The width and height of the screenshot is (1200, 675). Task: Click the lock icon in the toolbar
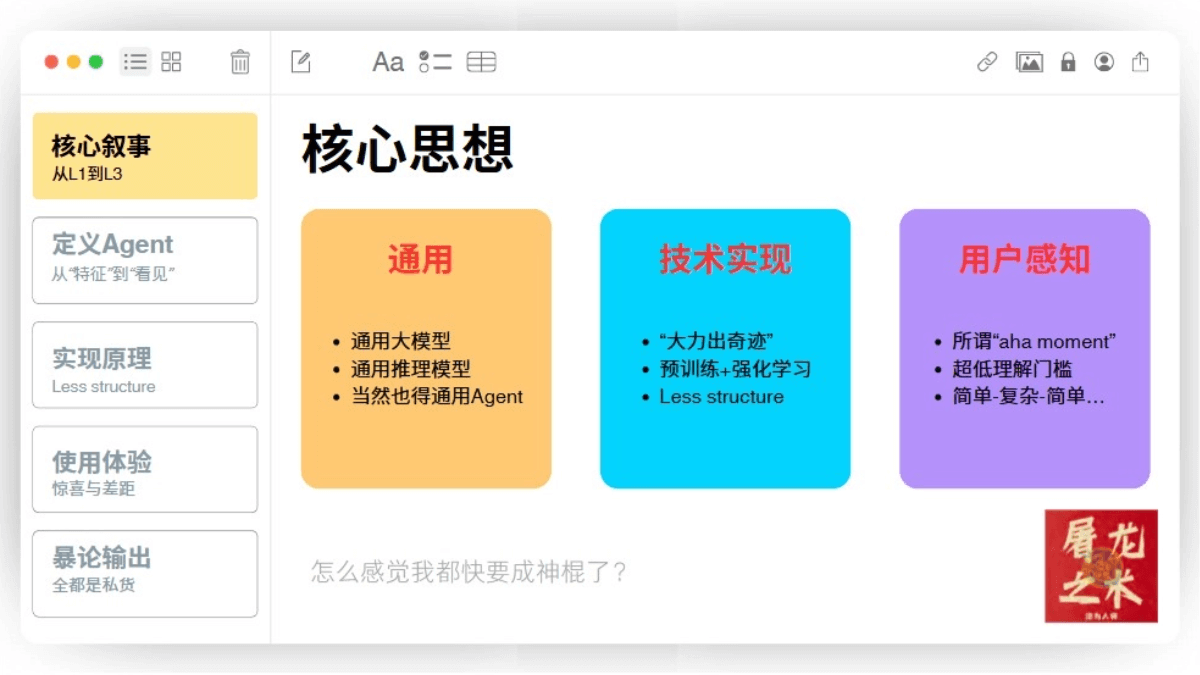click(1067, 61)
